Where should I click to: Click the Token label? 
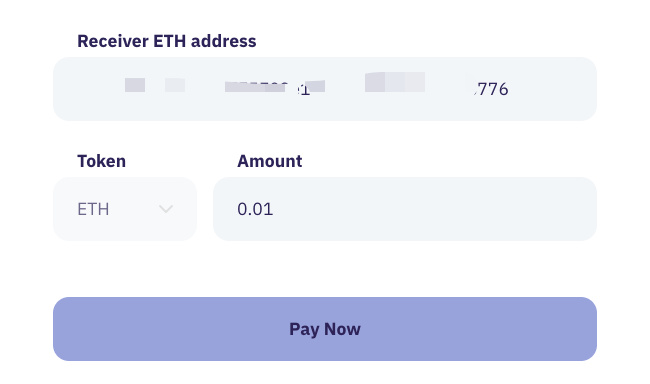click(x=102, y=161)
